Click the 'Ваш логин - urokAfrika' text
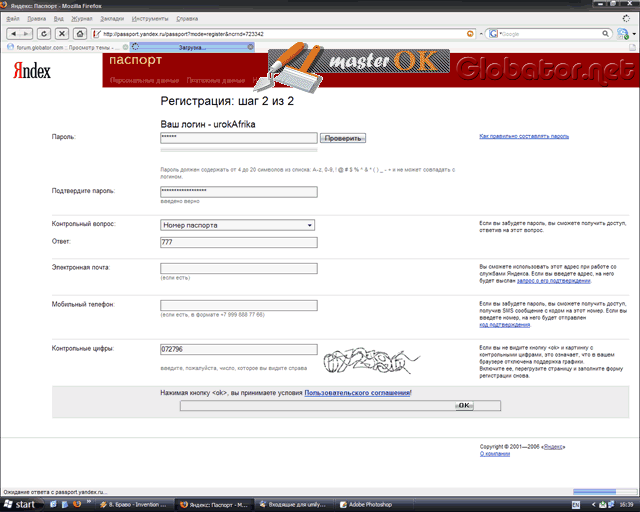This screenshot has height=512, width=640. [208, 125]
